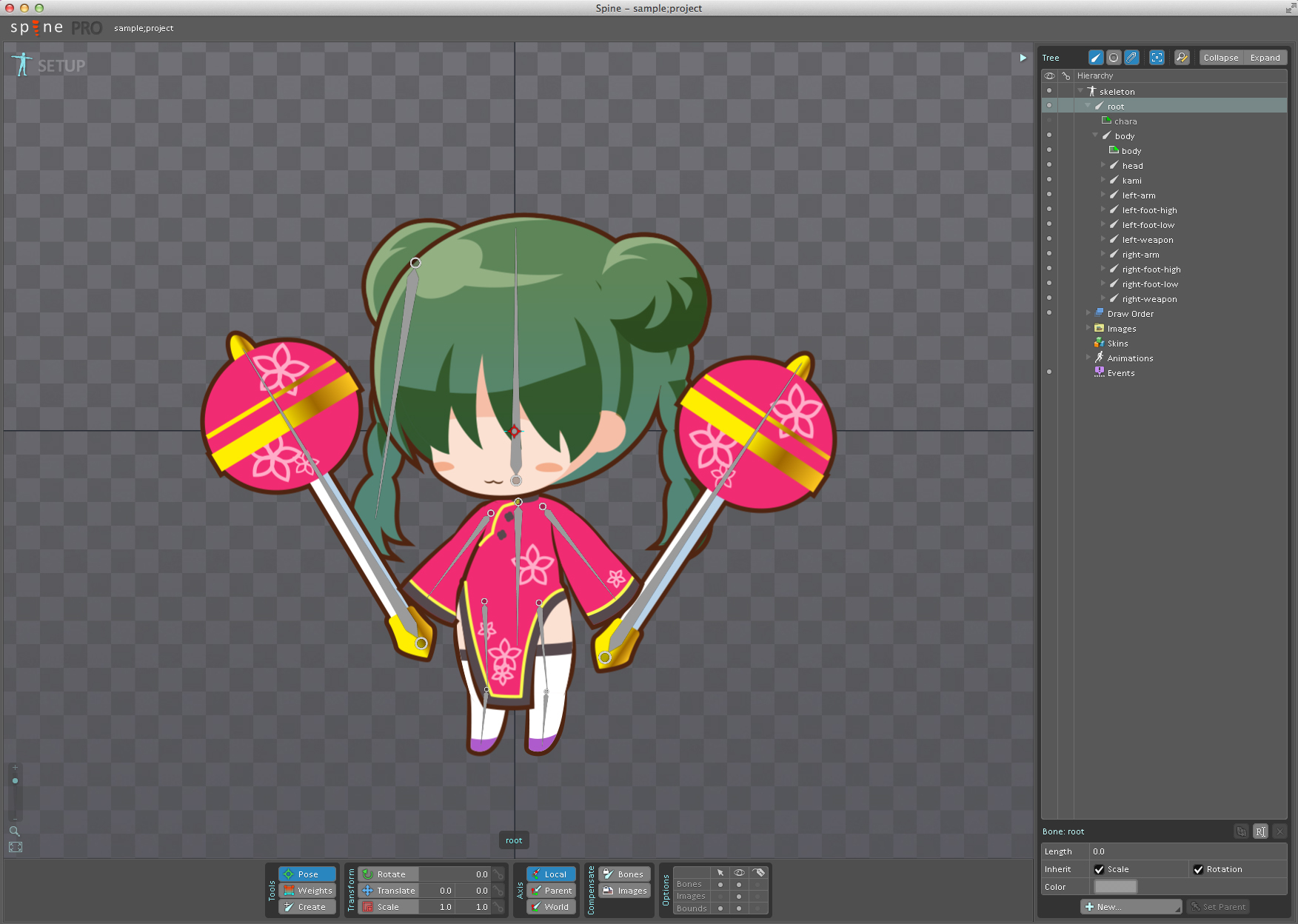Click the bone Color swatch
Viewport: 1298px width, 924px height.
1115,887
